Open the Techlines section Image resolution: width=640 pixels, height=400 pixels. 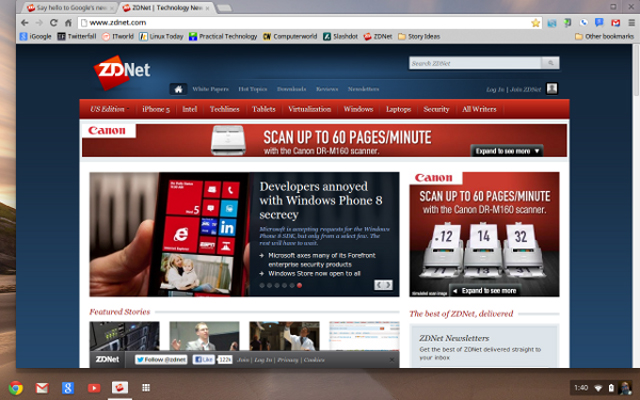pos(224,109)
